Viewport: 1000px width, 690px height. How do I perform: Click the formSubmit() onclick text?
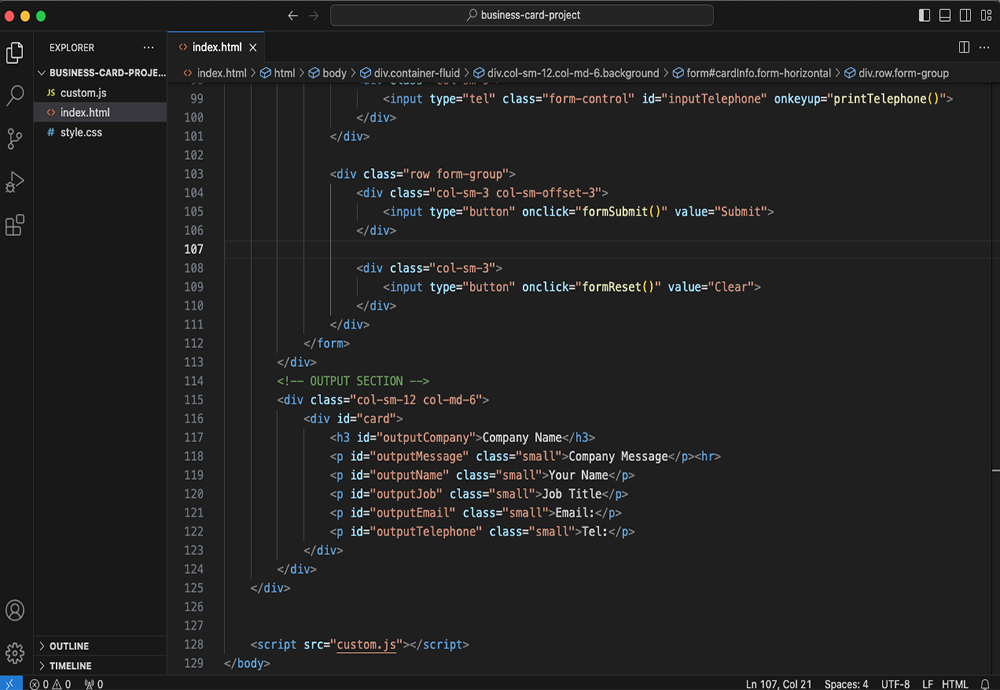[621, 212]
